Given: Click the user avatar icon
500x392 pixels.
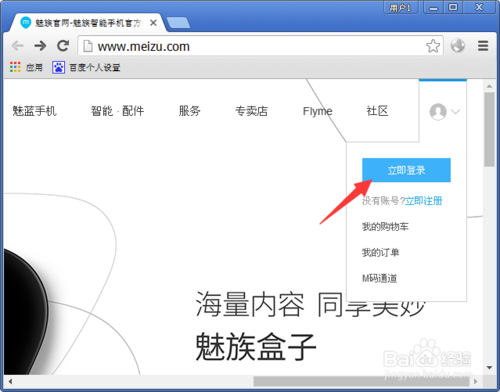Looking at the screenshot, I should click(x=438, y=112).
